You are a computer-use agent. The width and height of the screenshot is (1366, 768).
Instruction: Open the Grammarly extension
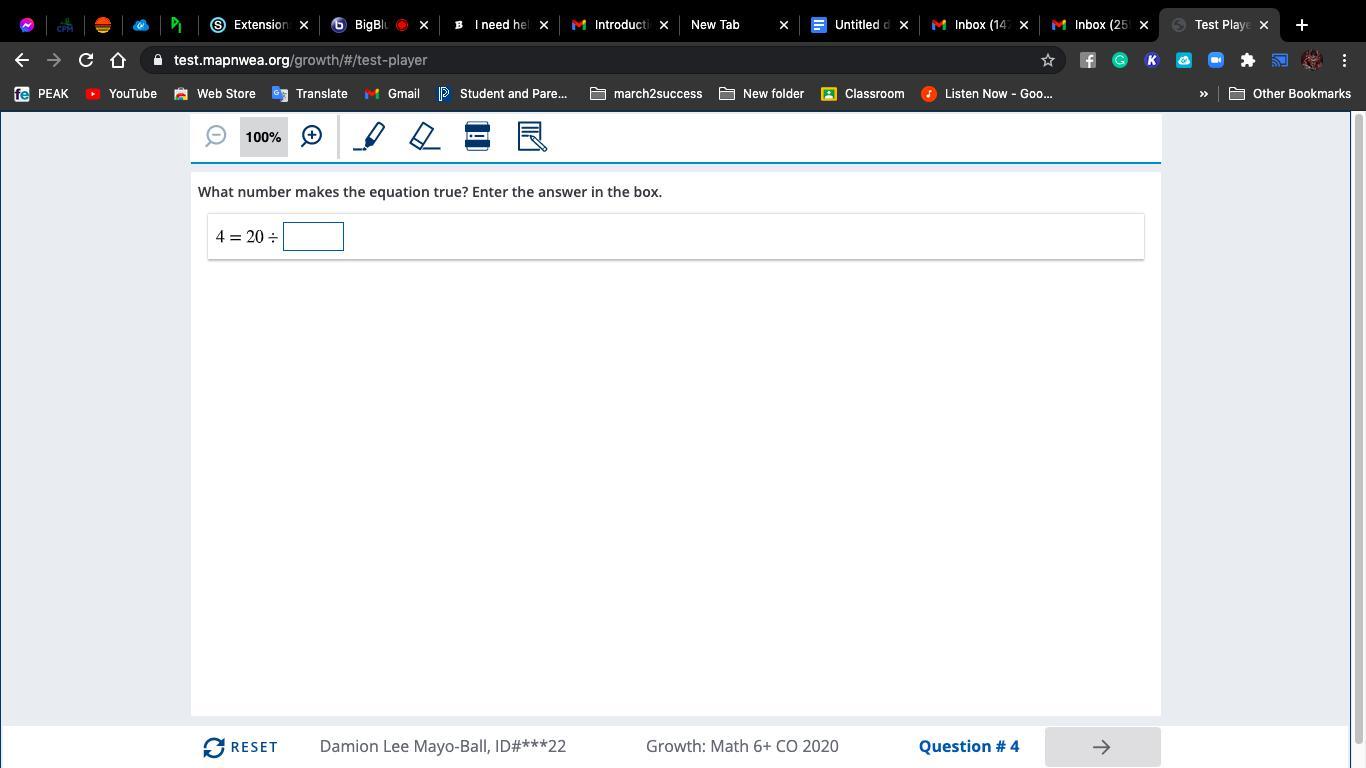pos(1120,60)
